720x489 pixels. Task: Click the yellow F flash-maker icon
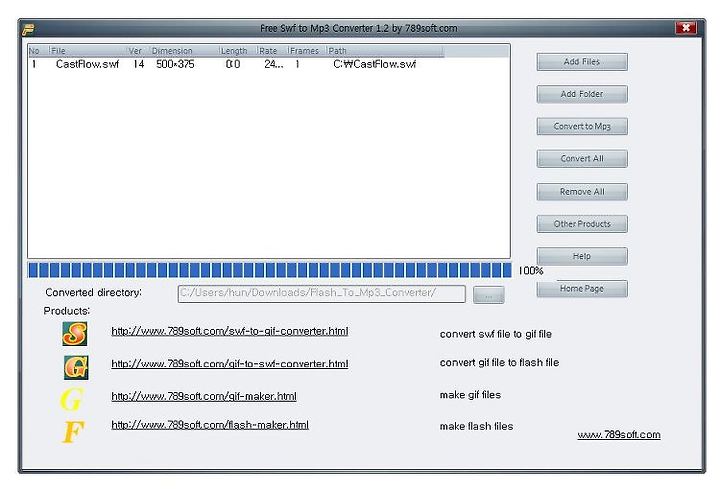73,432
